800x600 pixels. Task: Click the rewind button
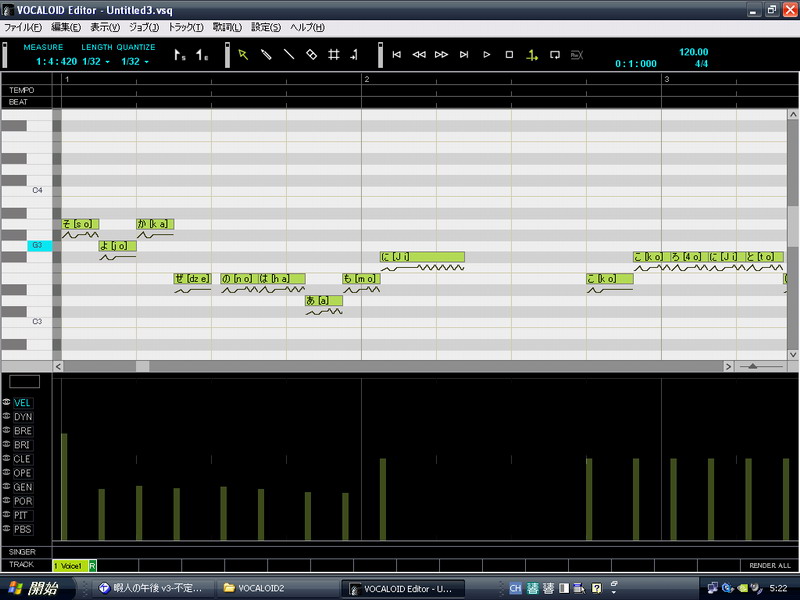[419, 55]
